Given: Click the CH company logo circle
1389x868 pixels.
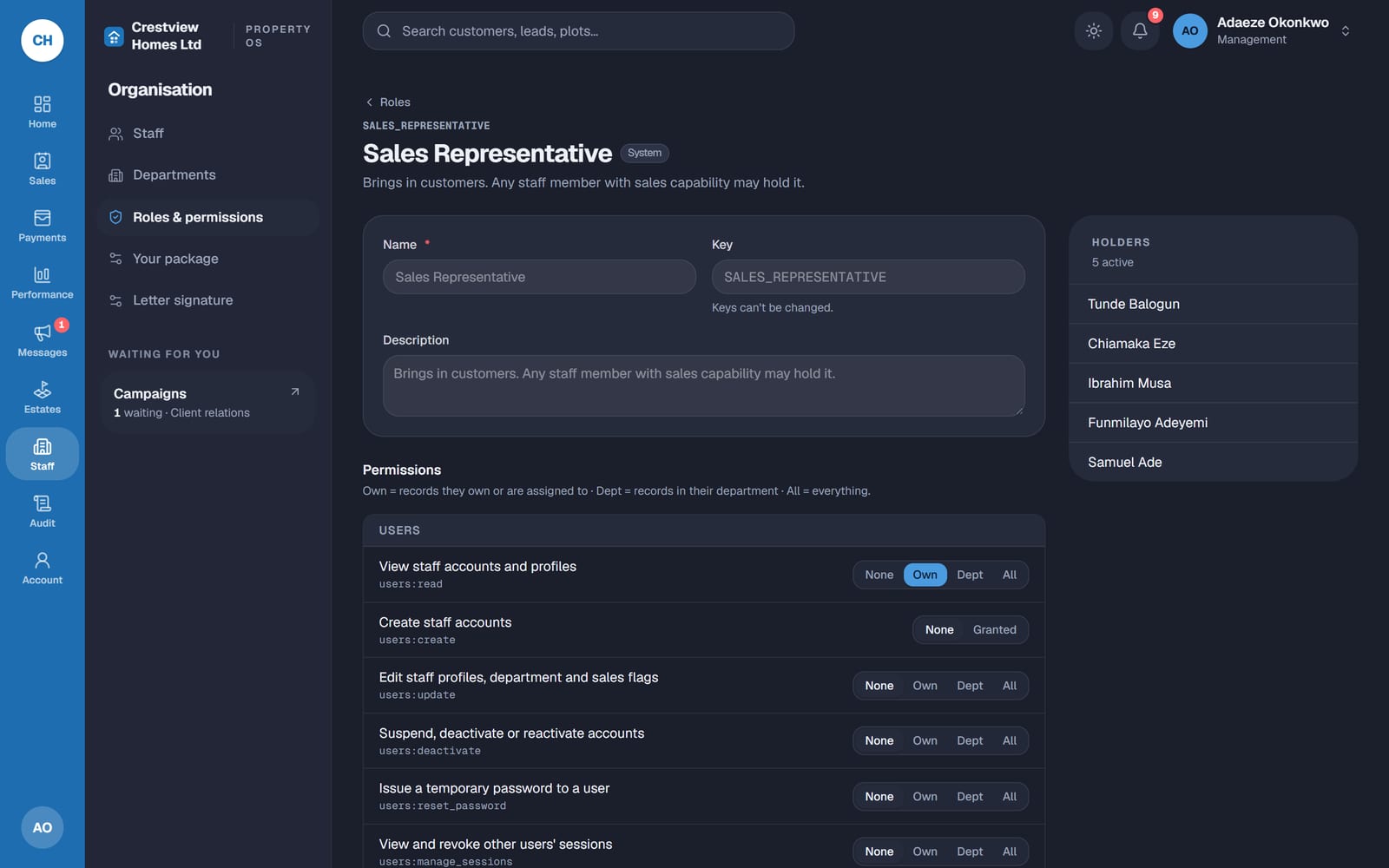Looking at the screenshot, I should (x=43, y=40).
